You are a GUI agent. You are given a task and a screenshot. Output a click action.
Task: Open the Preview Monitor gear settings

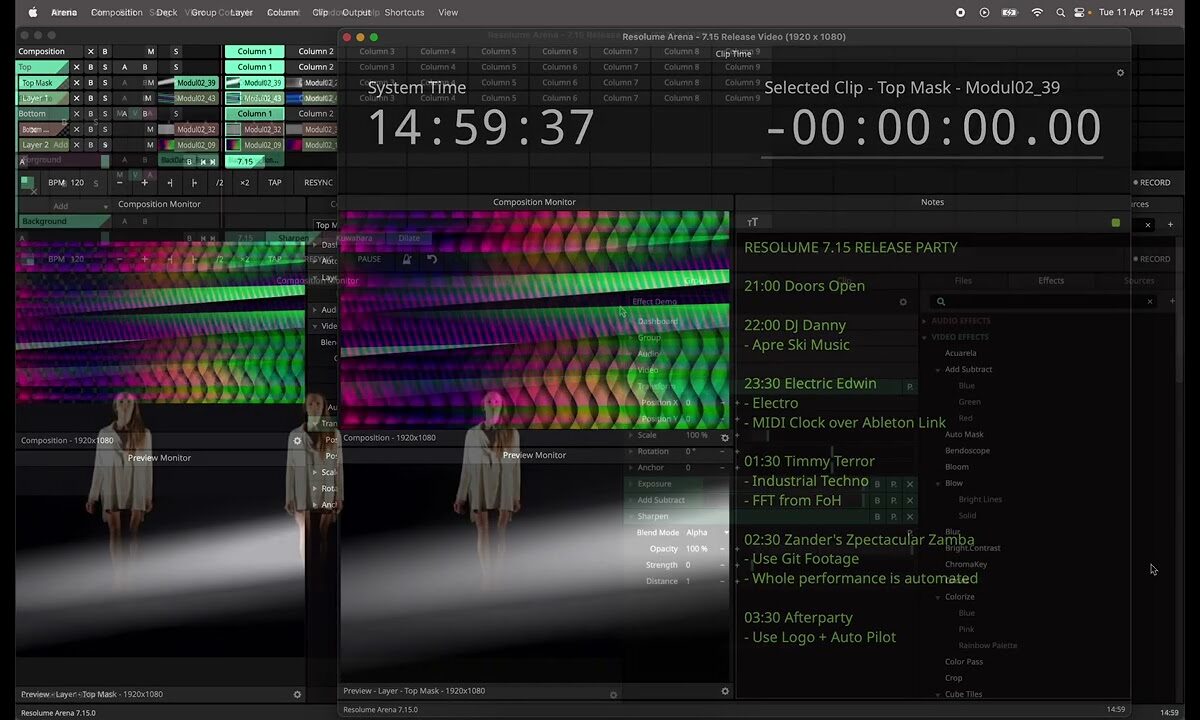[x=725, y=691]
